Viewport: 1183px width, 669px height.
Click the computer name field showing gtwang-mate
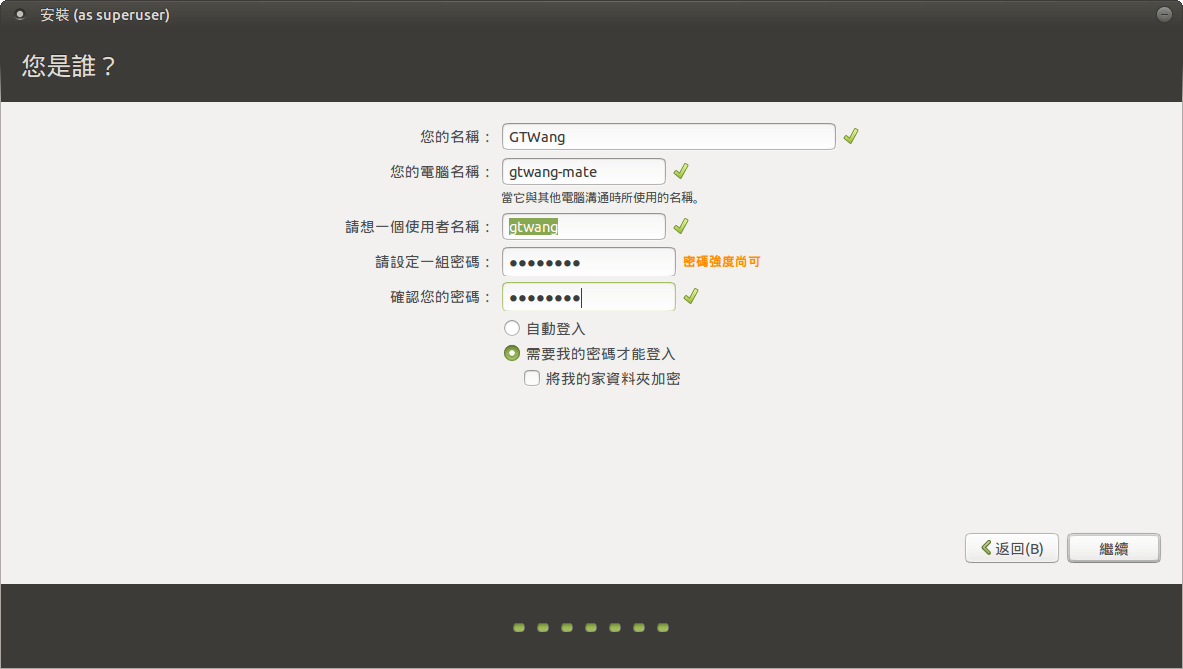(x=583, y=172)
